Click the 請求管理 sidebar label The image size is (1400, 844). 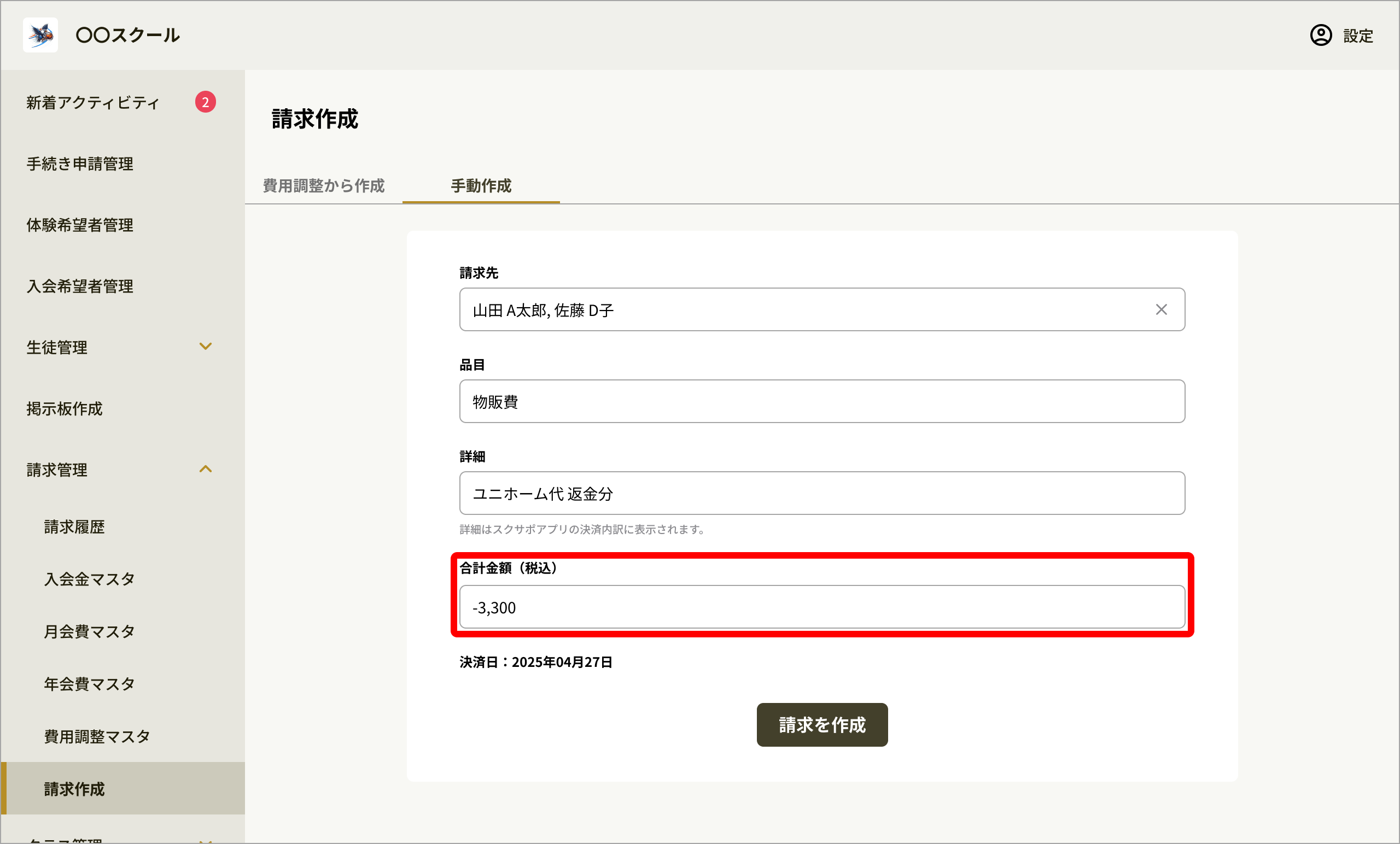[57, 470]
